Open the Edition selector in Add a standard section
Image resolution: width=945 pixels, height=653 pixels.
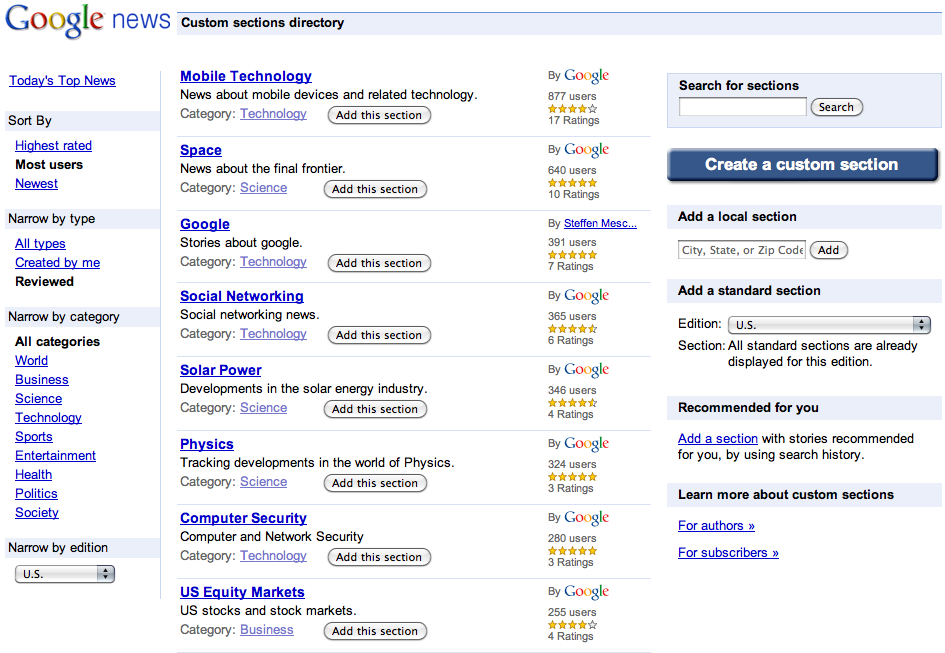(x=828, y=324)
